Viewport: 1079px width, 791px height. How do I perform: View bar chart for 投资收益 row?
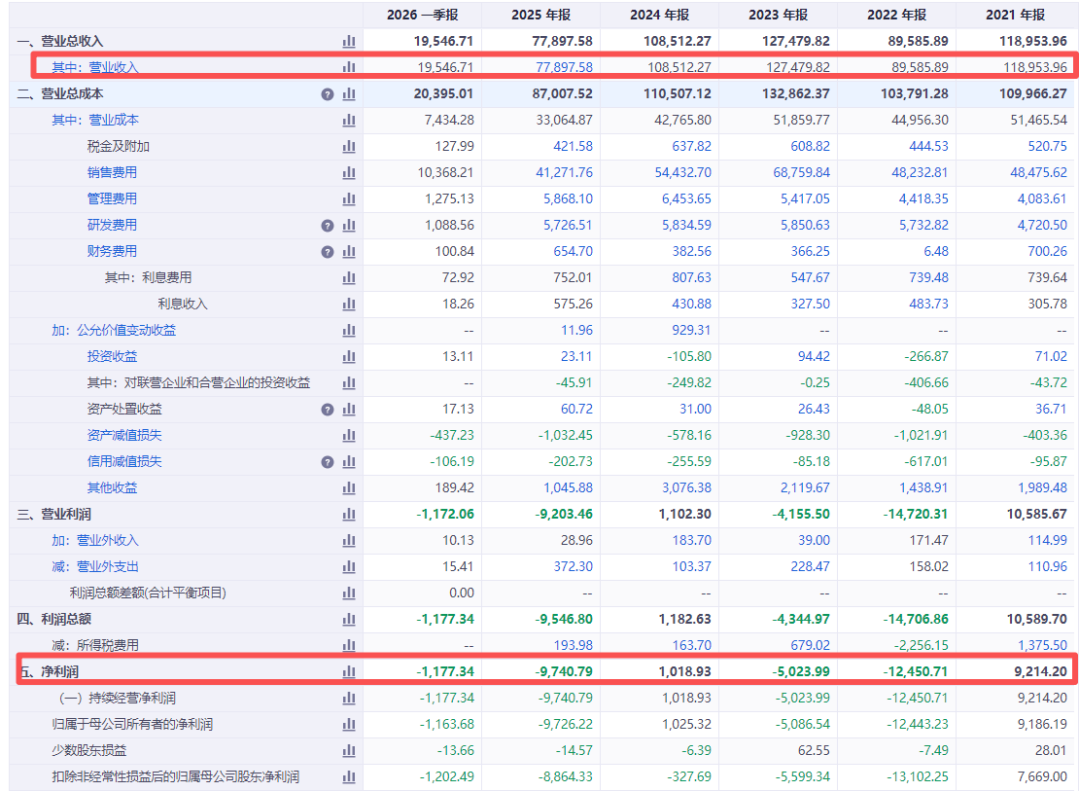point(349,357)
